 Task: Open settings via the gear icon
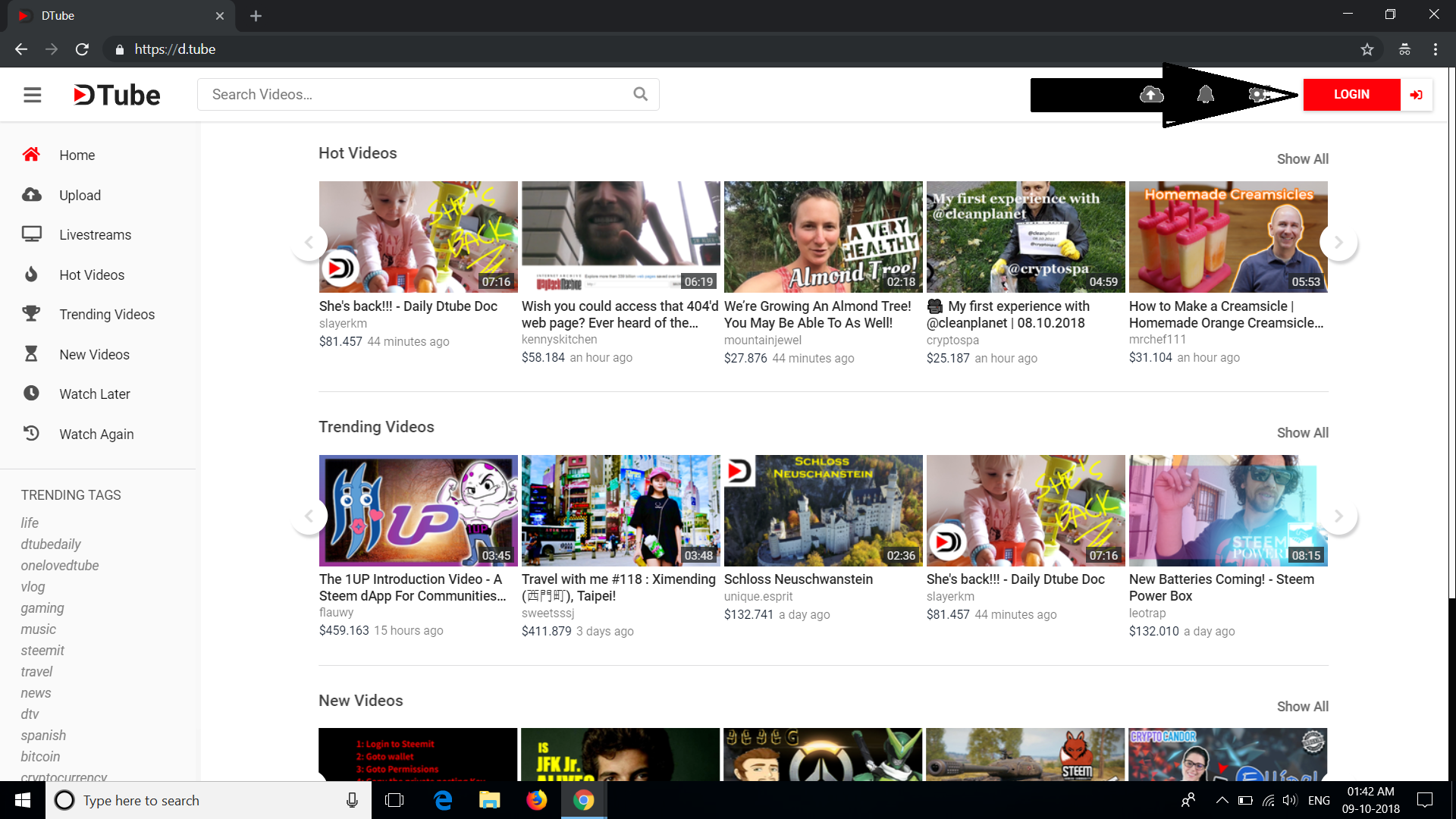click(x=1259, y=94)
